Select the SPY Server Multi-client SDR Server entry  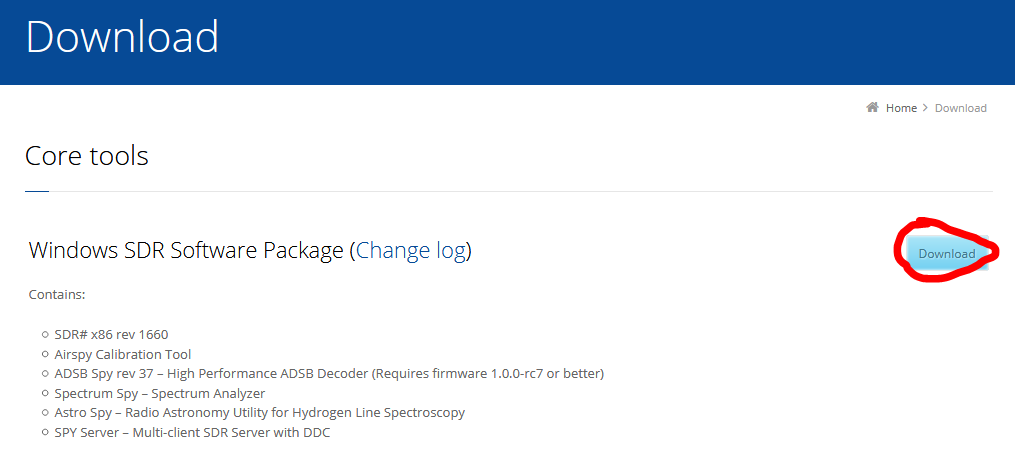[x=192, y=433]
